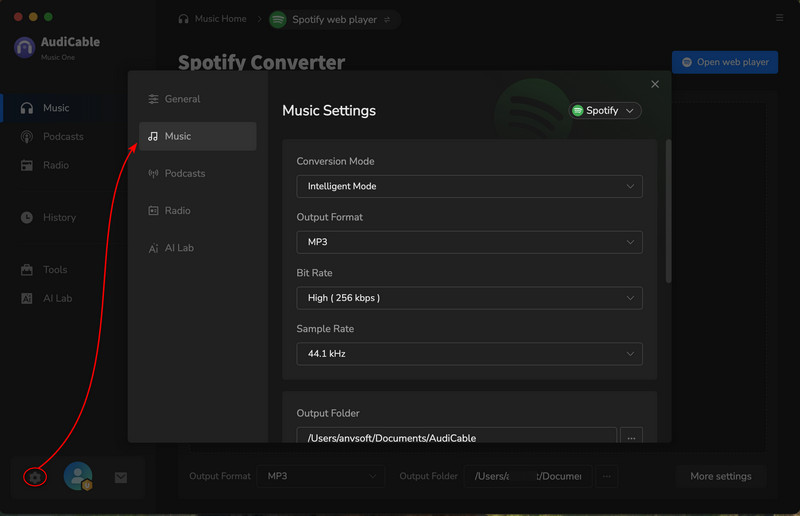
Task: Open the settings gear icon
Action: tap(35, 477)
